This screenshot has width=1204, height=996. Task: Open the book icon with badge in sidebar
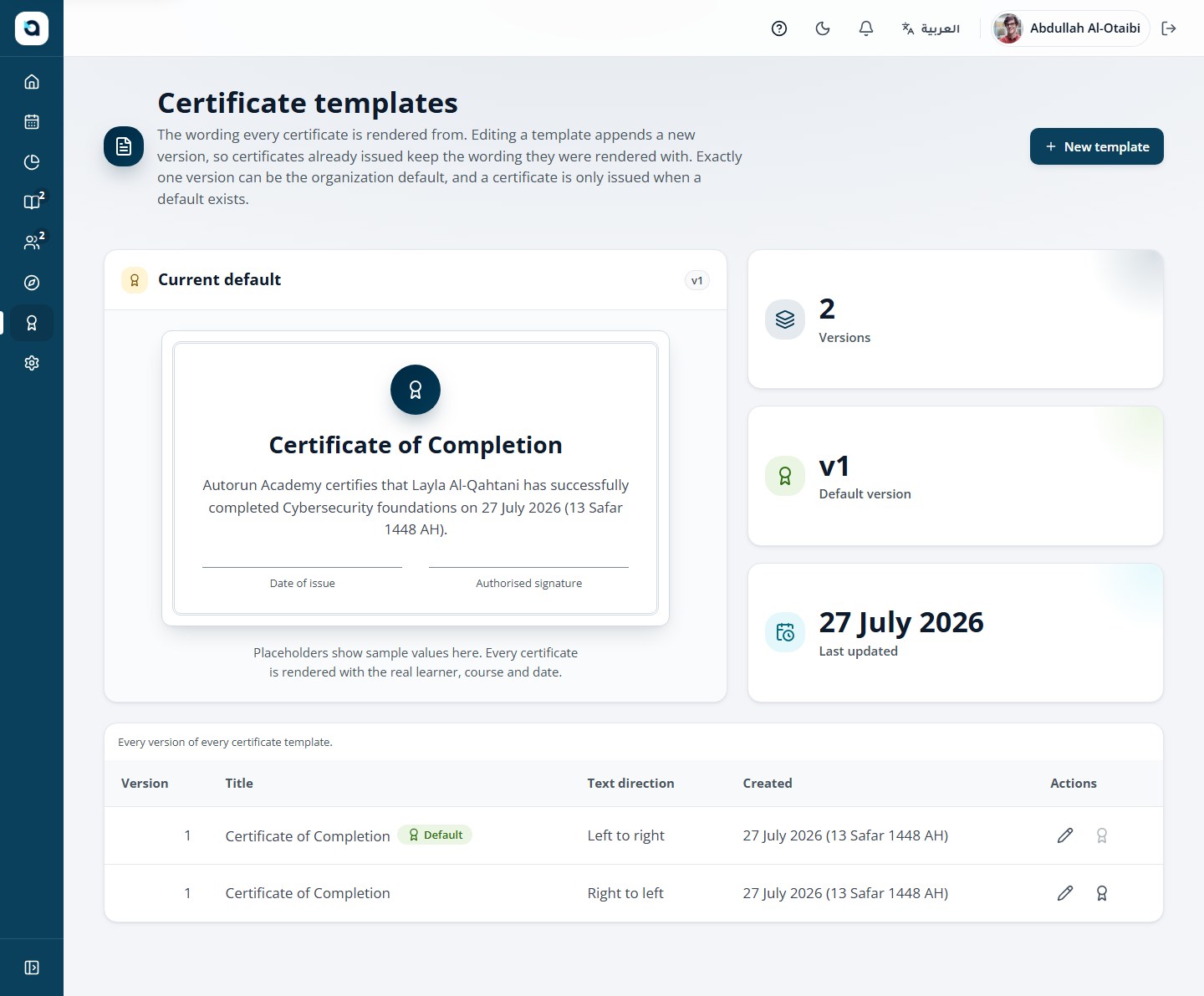point(32,202)
